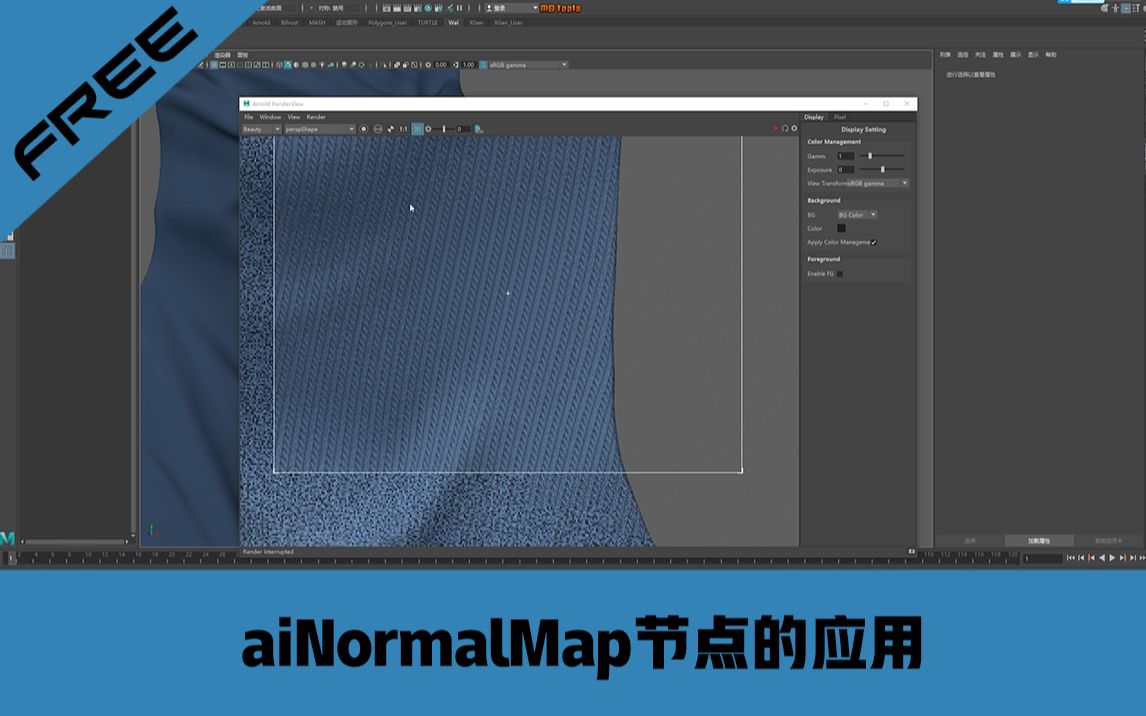Click the Arnold shelf tab in Maya
Image resolution: width=1146 pixels, height=716 pixels.
(262, 22)
